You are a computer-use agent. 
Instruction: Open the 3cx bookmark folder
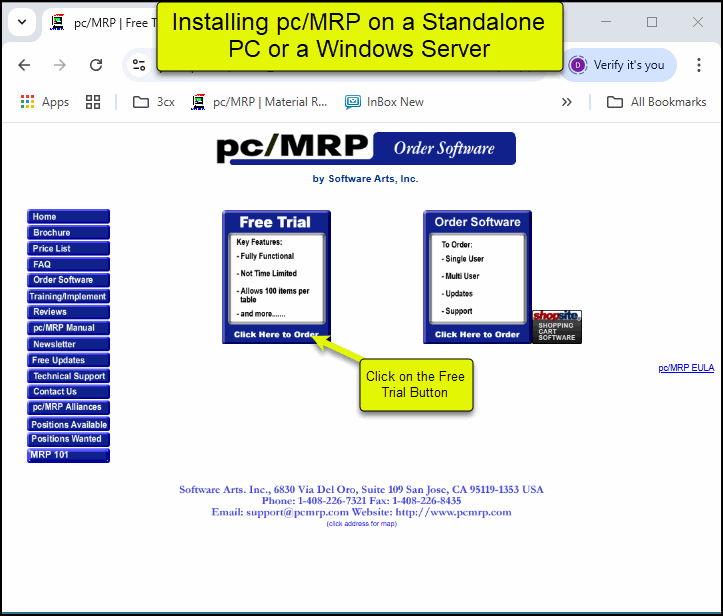(x=154, y=102)
